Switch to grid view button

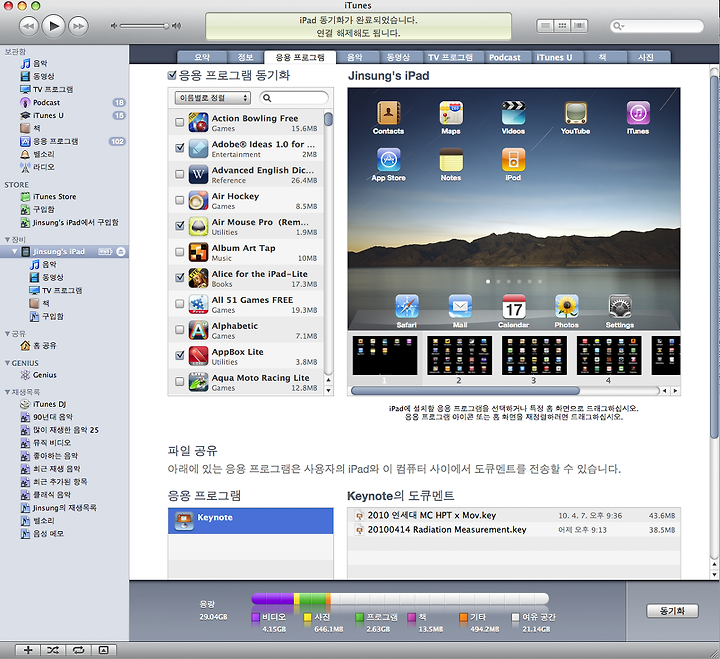[x=562, y=26]
